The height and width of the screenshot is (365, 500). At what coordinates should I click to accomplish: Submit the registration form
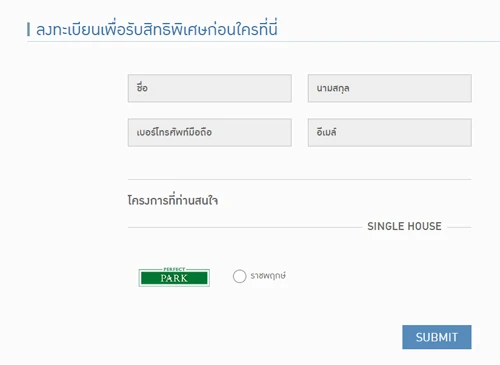[x=437, y=337]
